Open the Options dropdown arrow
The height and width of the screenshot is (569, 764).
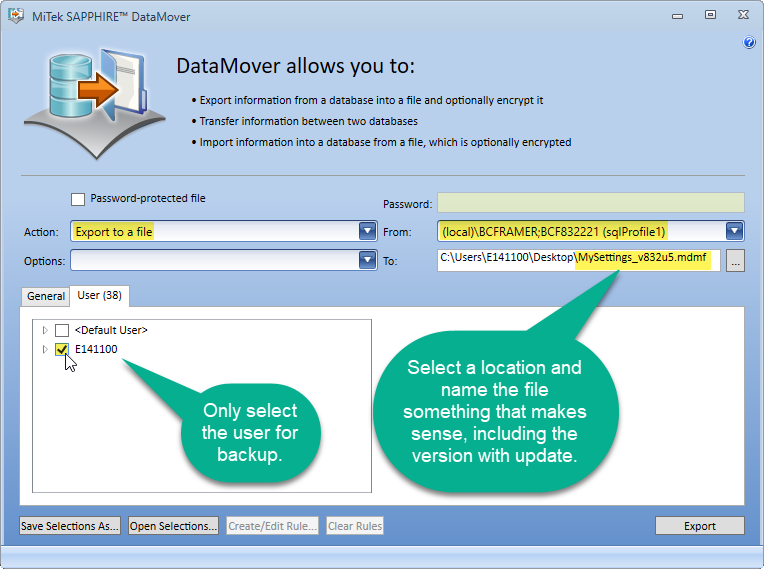point(367,260)
